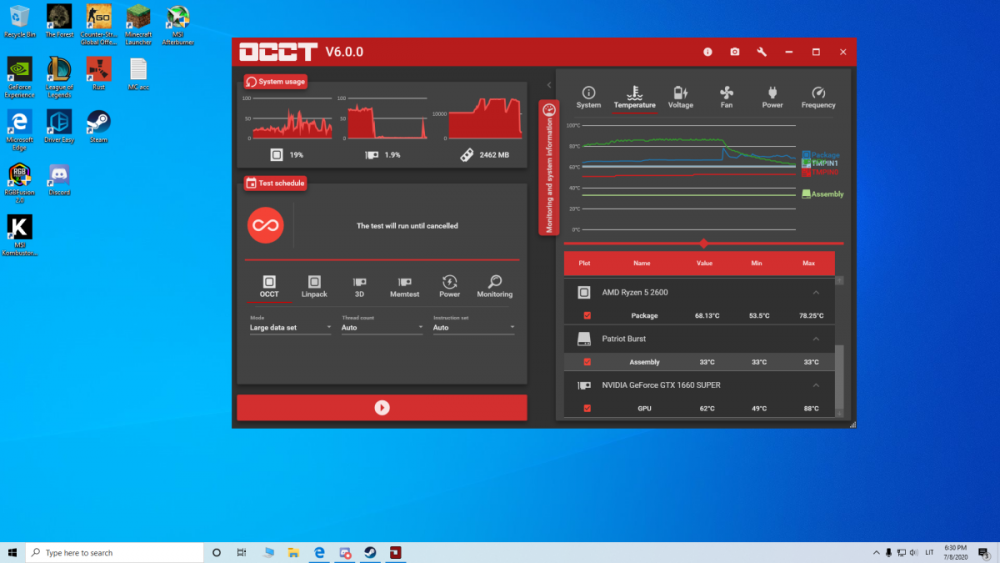Viewport: 1000px width, 563px height.
Task: Click the Monitoring and system information side tab
Action: click(548, 168)
